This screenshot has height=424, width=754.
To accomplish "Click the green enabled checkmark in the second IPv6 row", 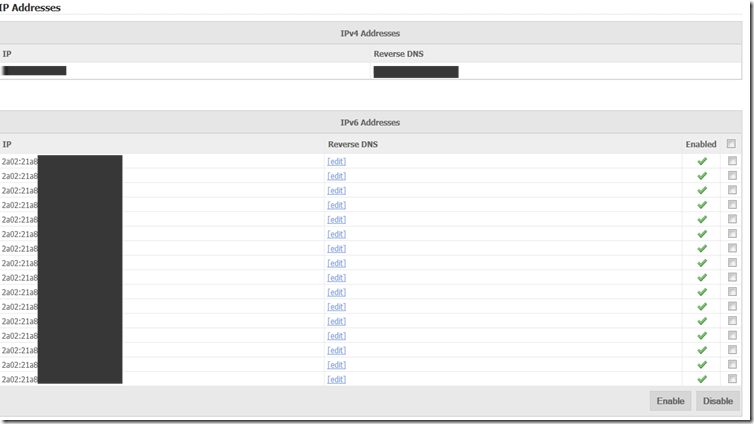I will tap(702, 176).
